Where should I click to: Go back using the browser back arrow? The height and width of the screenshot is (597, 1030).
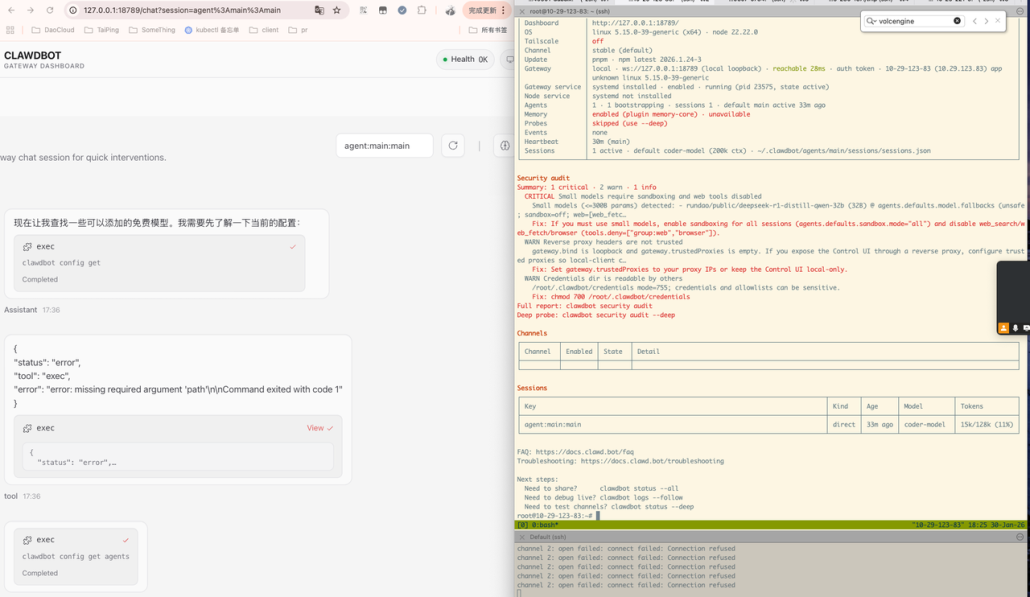pos(10,10)
